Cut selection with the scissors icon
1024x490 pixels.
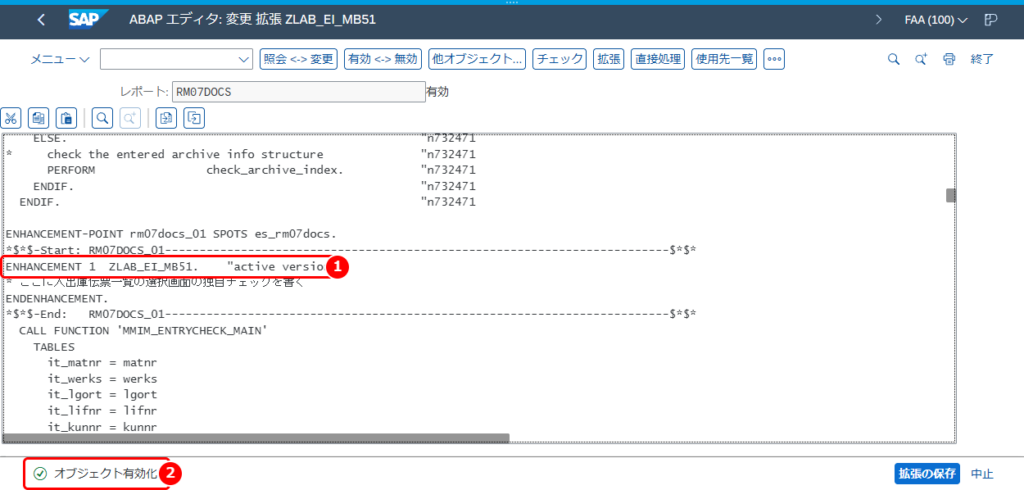(x=10, y=118)
